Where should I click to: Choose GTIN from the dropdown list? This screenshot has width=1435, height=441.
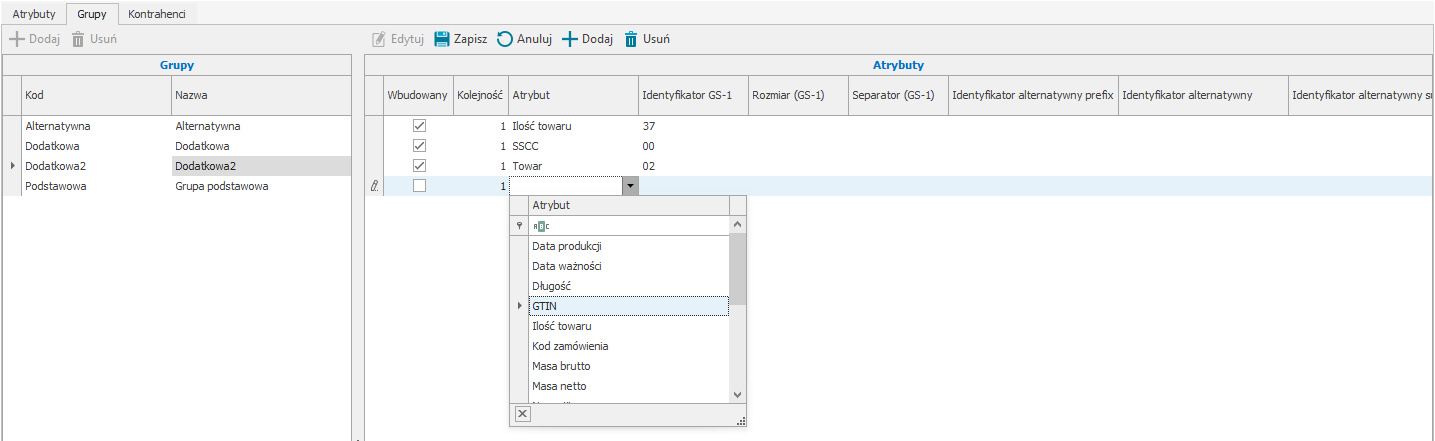(x=628, y=306)
